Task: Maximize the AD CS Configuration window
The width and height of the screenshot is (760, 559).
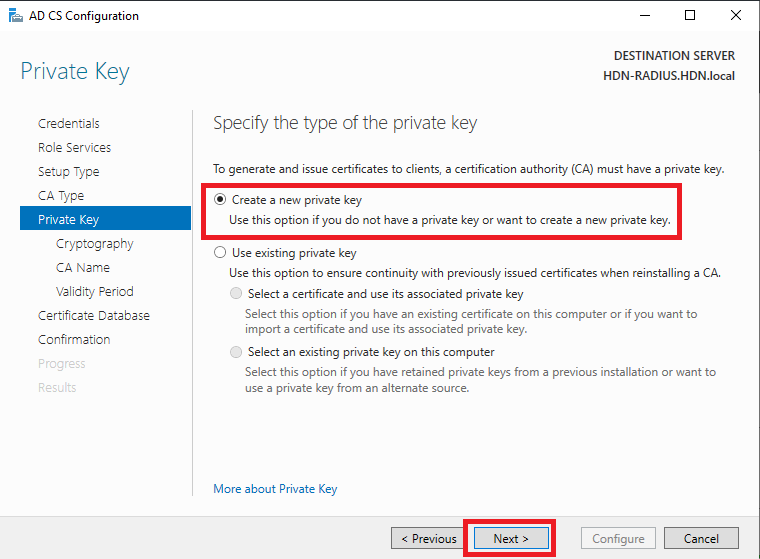Action: click(690, 16)
